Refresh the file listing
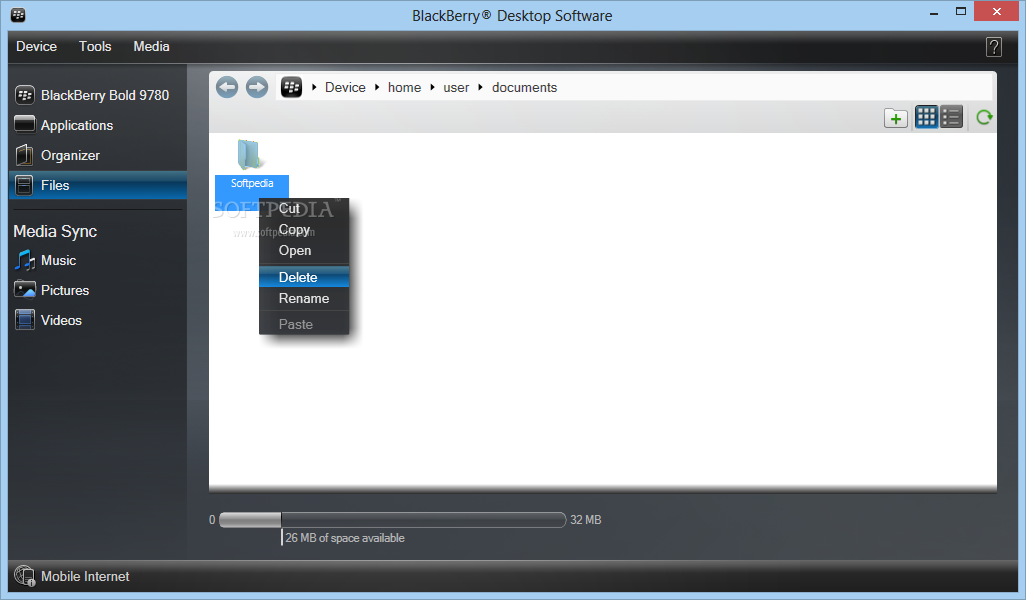This screenshot has height=600, width=1026. coord(984,117)
